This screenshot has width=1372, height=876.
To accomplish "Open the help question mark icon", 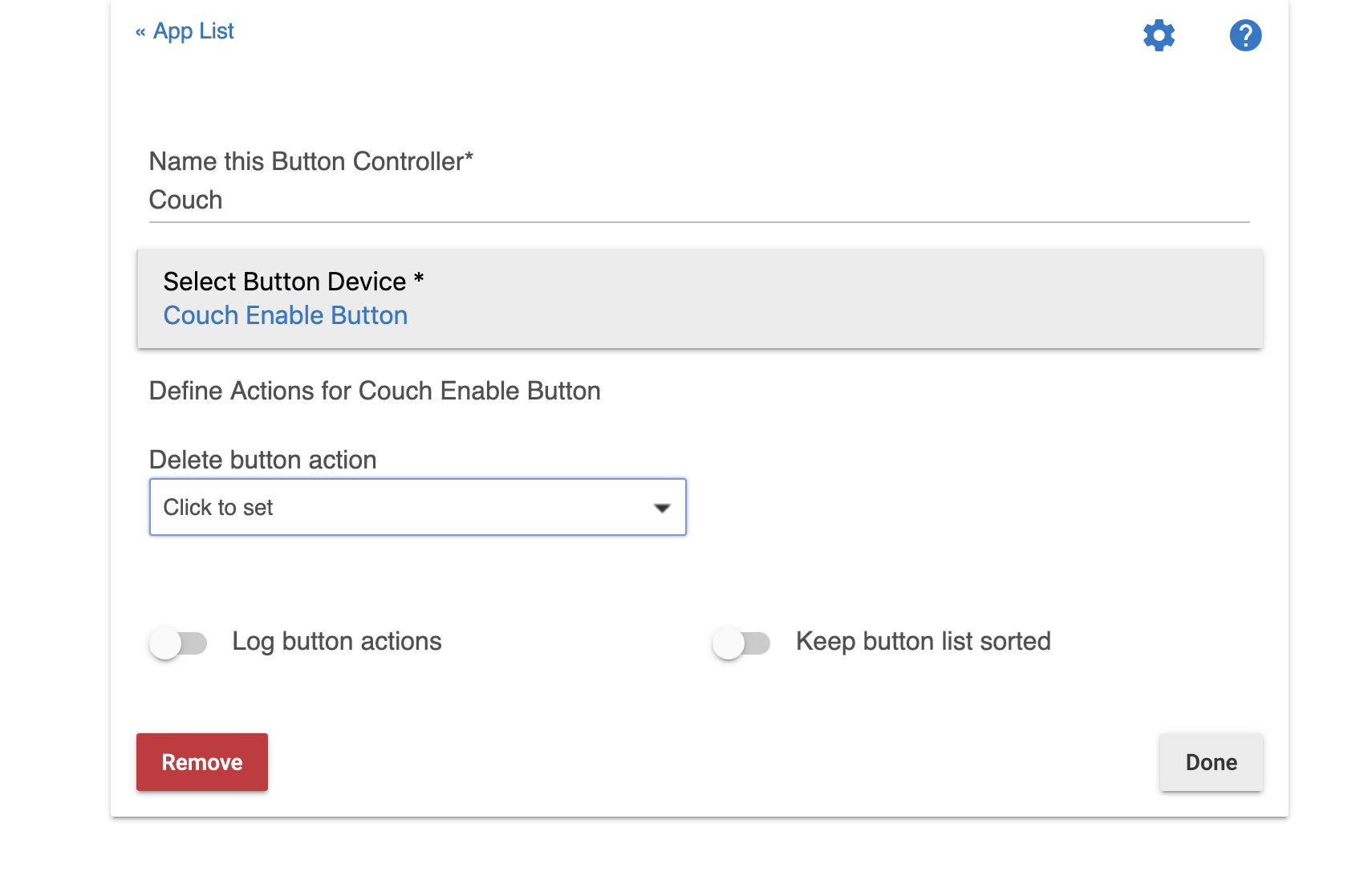I will tap(1245, 35).
